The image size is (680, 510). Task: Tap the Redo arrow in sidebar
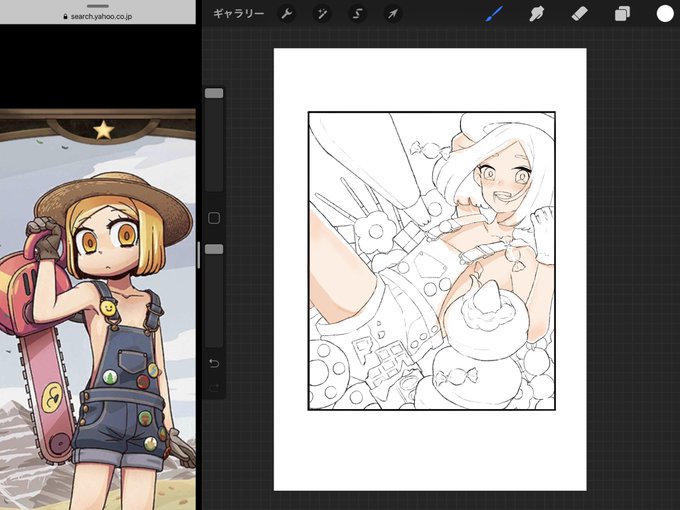click(x=214, y=388)
